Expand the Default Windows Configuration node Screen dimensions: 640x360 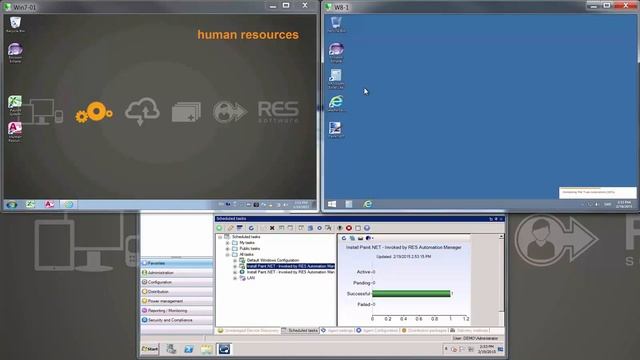[235, 260]
